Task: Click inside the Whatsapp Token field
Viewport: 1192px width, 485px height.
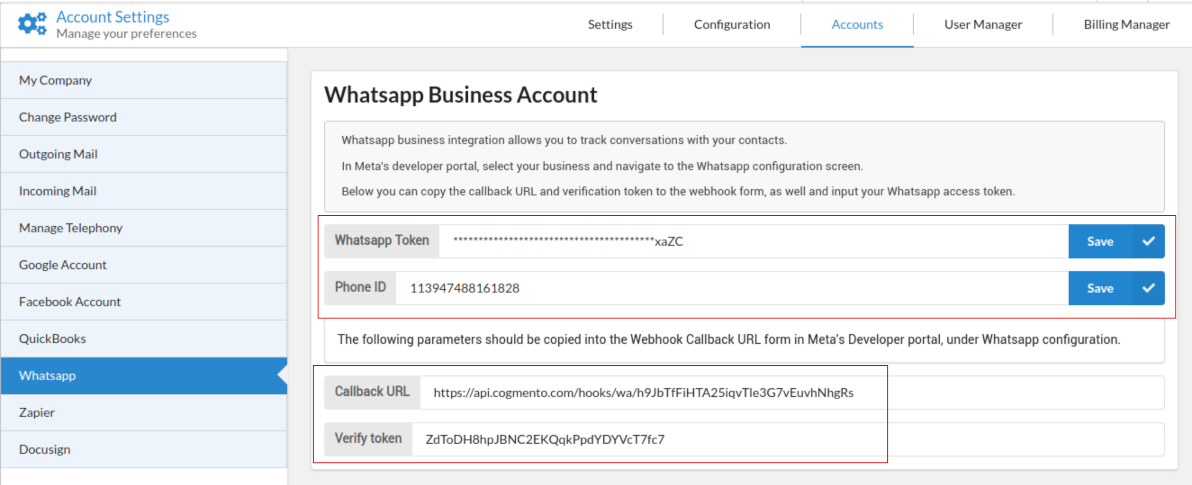Action: pyautogui.click(x=750, y=241)
